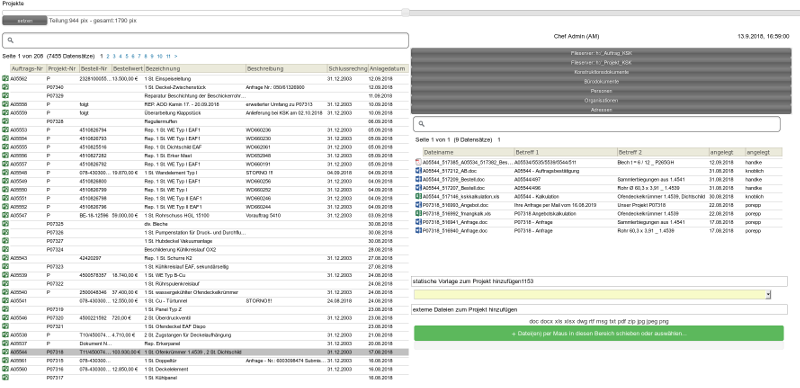800x388 pixels.
Task: Select the row '1 St. Deckel-Zwischenstück'
Action: tap(205, 87)
